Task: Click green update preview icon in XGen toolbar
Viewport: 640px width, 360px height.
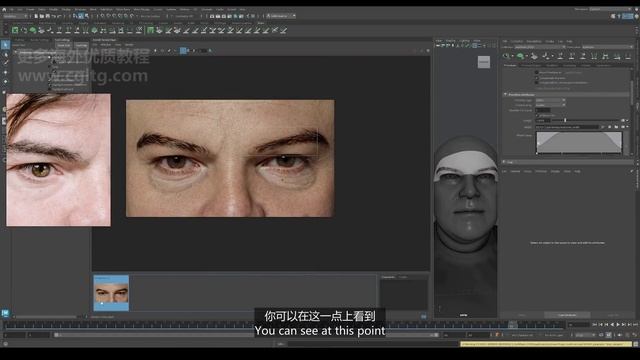Action: (520, 56)
